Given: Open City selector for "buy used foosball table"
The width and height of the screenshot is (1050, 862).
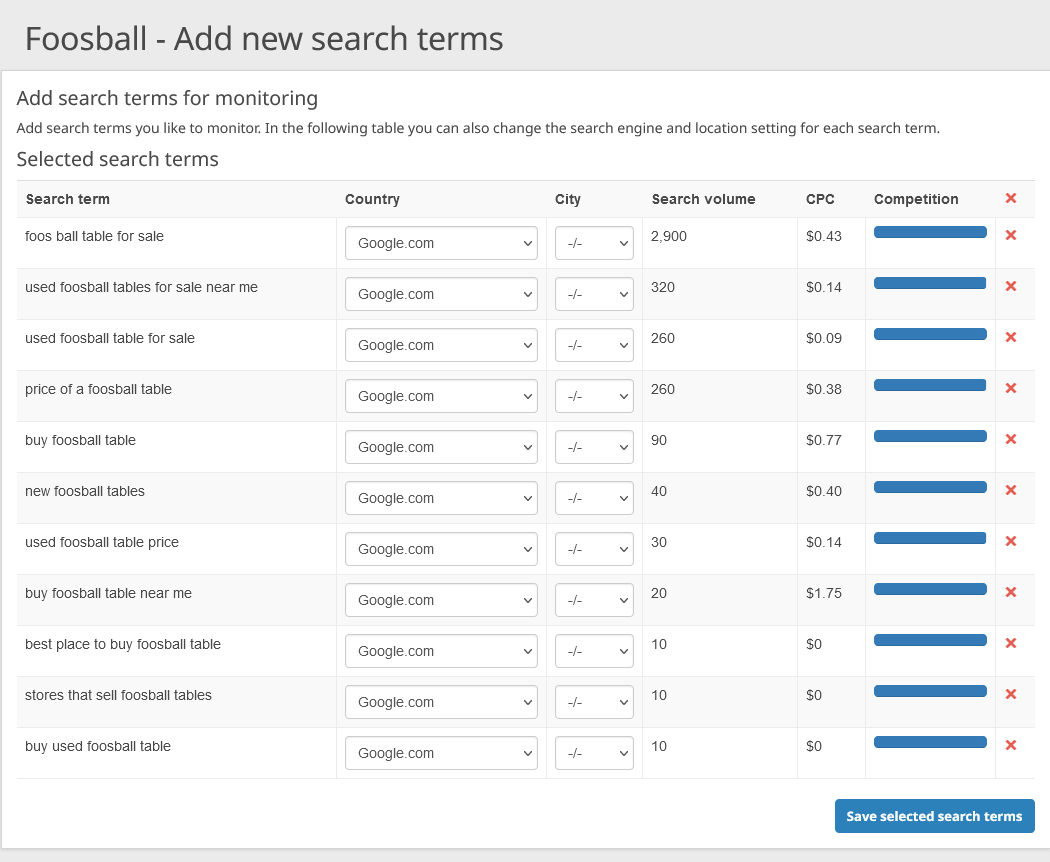Looking at the screenshot, I should 594,753.
